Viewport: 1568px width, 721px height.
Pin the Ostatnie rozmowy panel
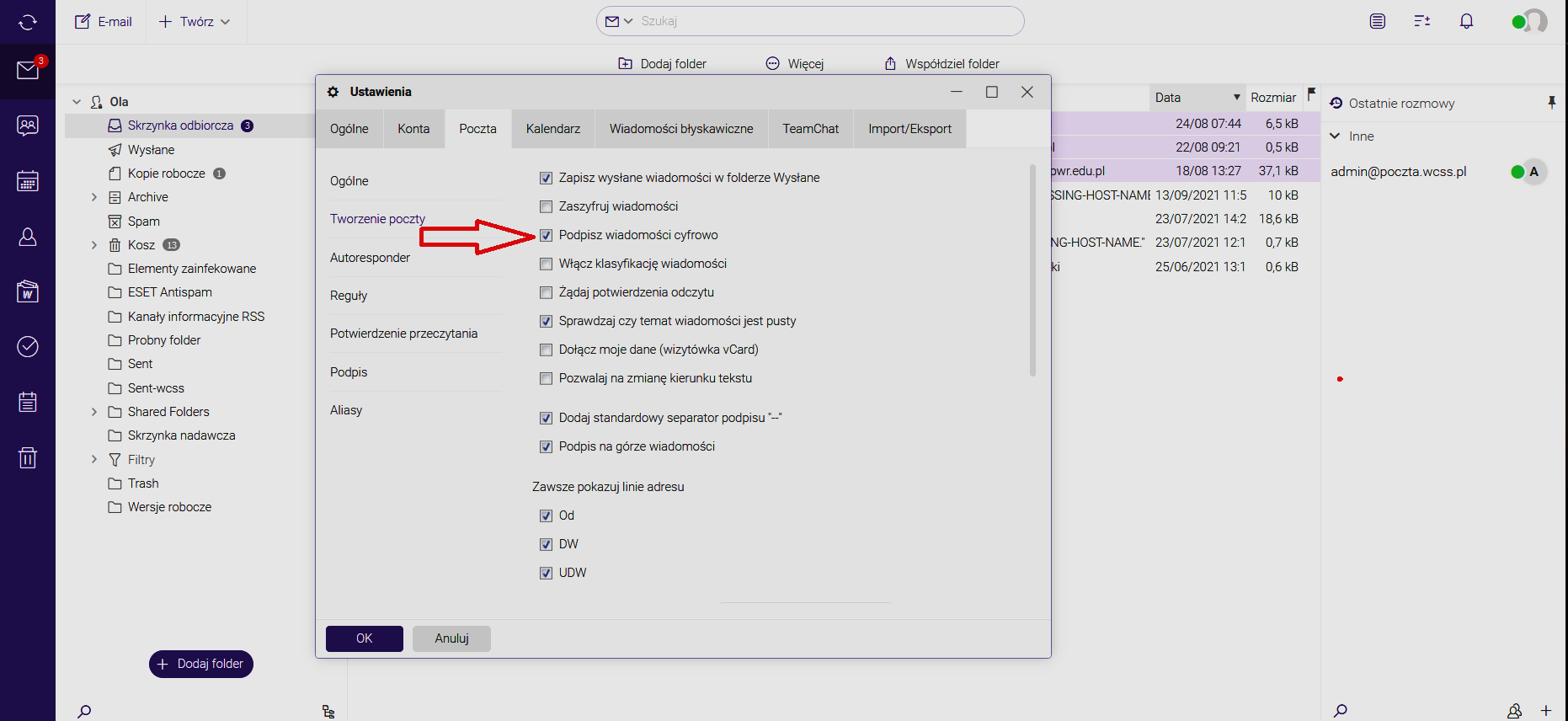coord(1551,103)
